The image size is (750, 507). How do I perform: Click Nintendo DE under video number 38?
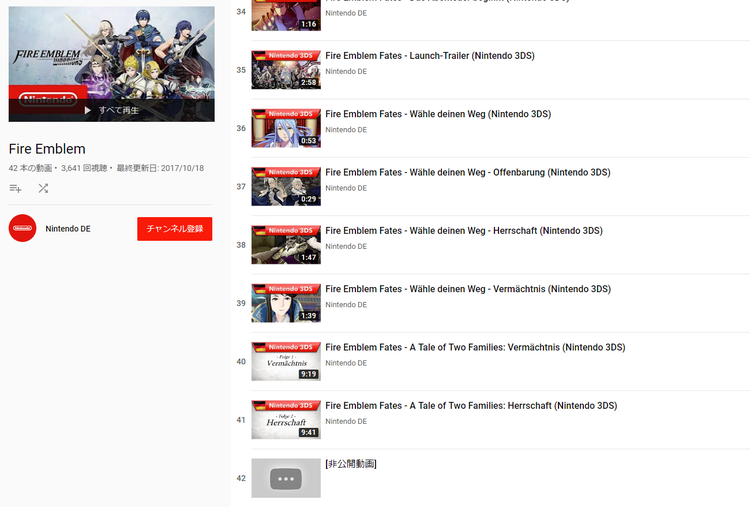pos(346,246)
